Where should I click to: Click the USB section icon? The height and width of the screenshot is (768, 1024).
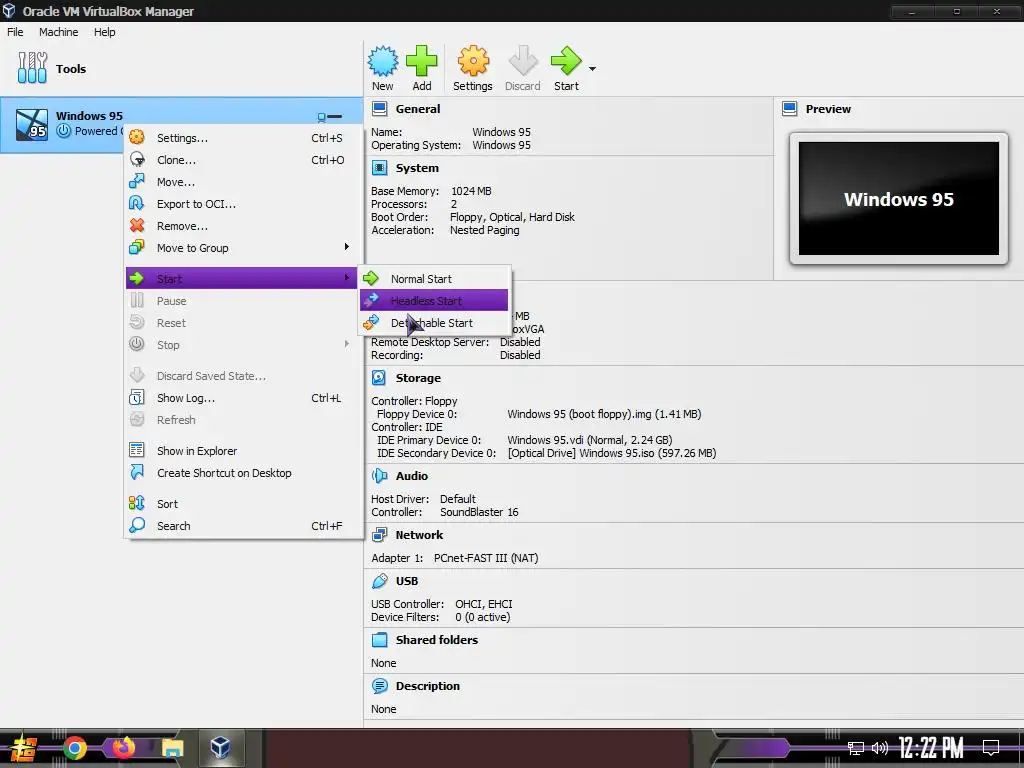(379, 581)
